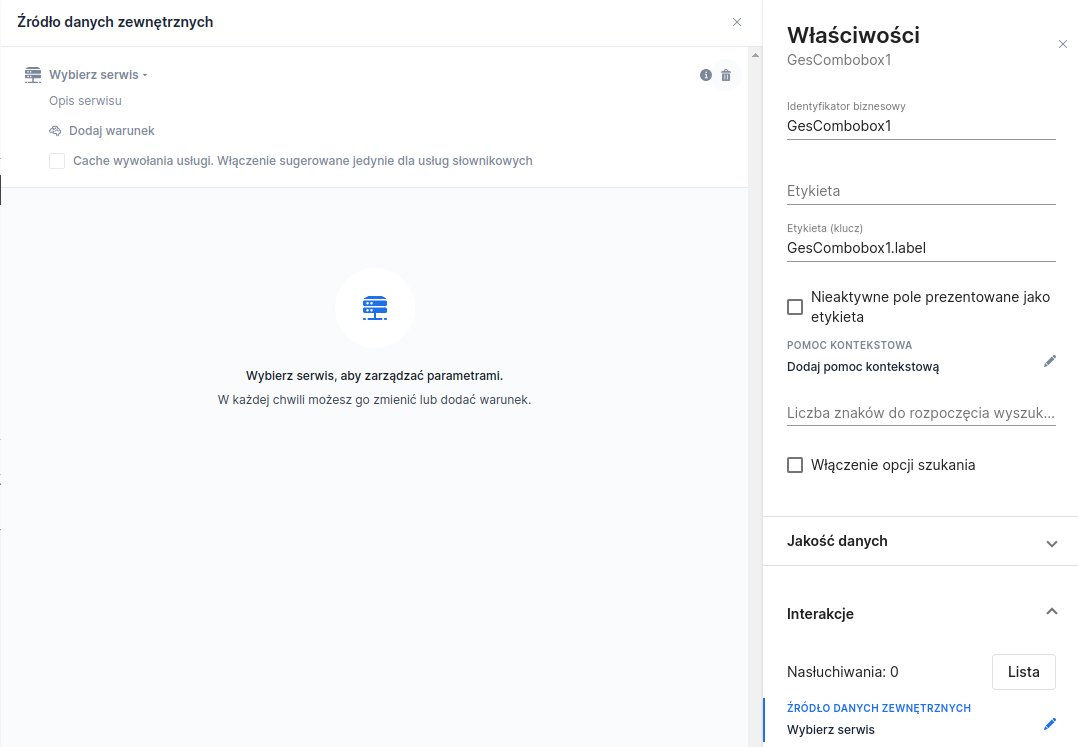Screen dimensions: 1078x747
Task: Close the Źródło danych zewnętrznych dialog
Action: (x=737, y=22)
